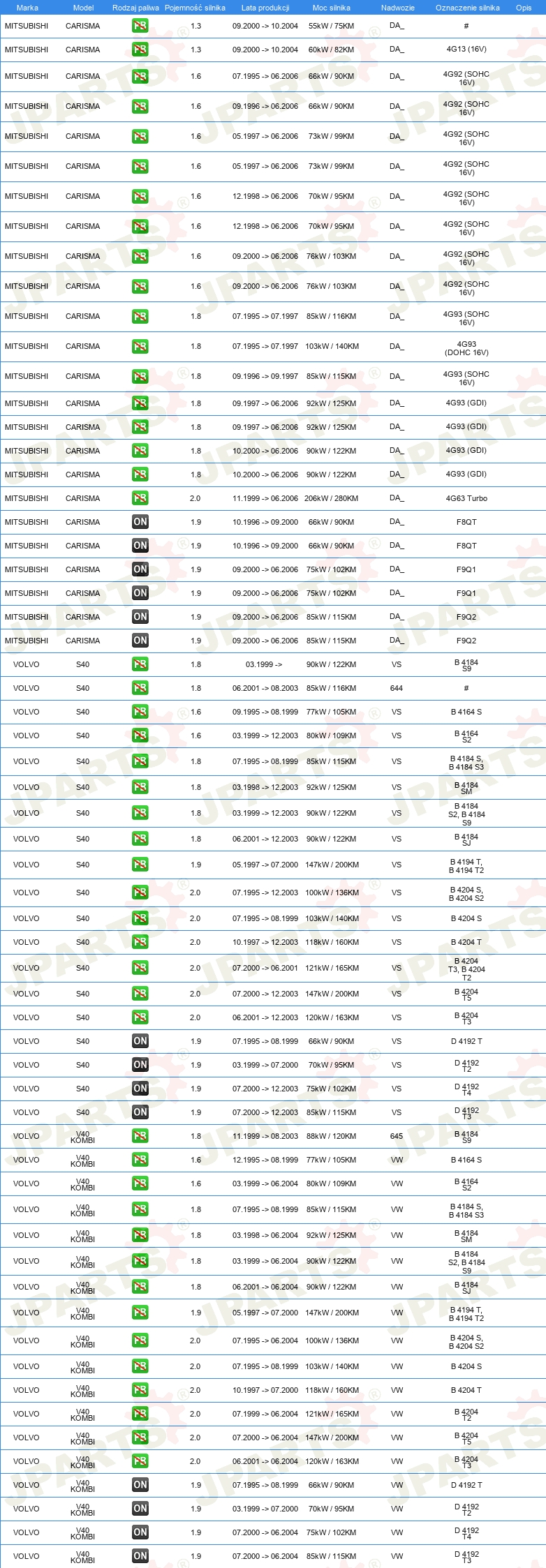Select the 4G93 (DOHC 16V) engine code cell
546x1568 pixels.
[466, 348]
